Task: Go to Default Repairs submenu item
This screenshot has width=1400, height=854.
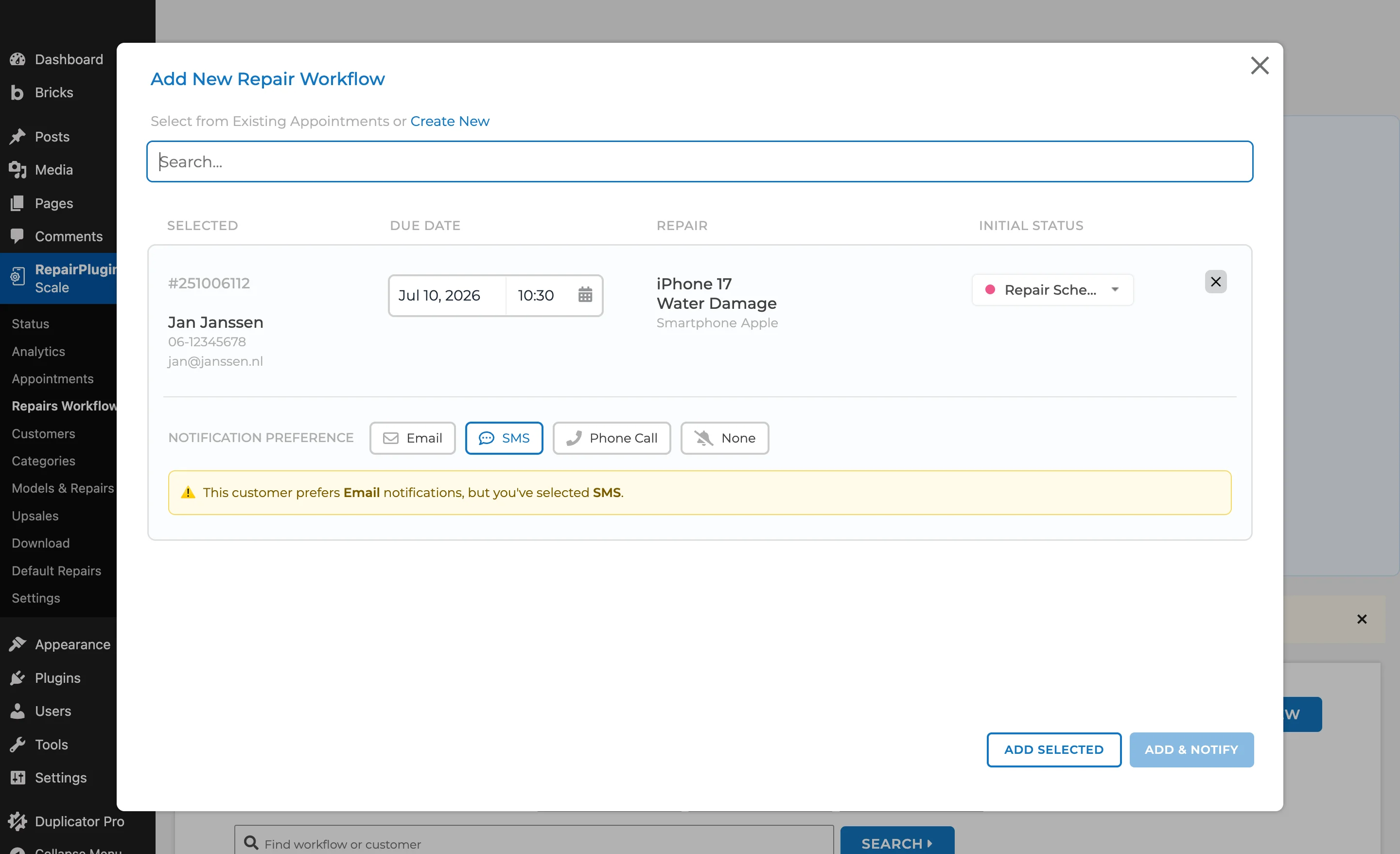Action: (56, 571)
